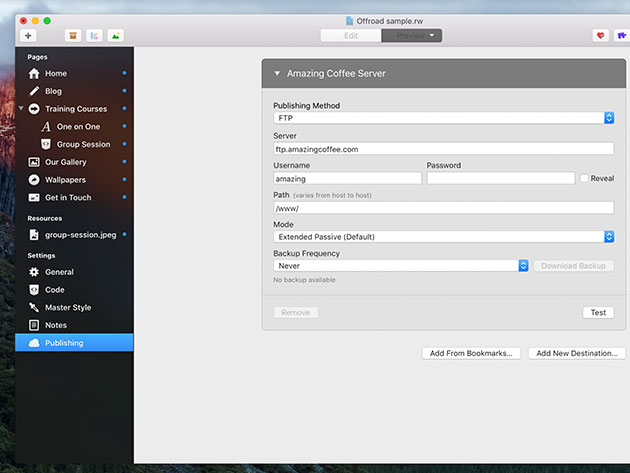
Task: Click Add New Destination button
Action: point(577,353)
